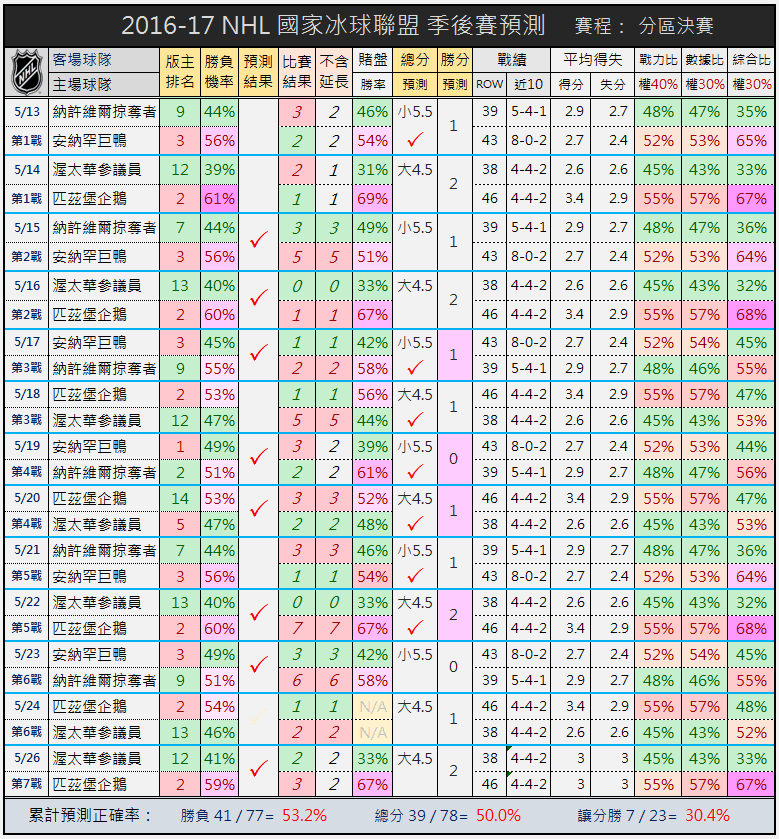779x839 pixels.
Task: Click the 第7戰 game label
Action: 27,784
